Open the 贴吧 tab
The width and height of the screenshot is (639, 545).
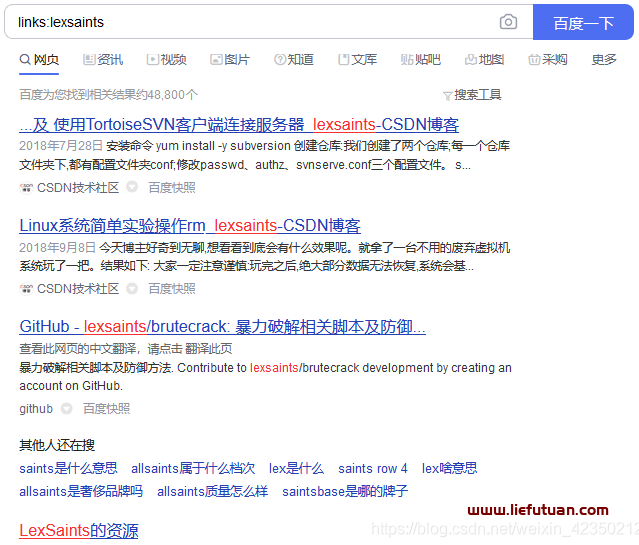click(x=421, y=60)
